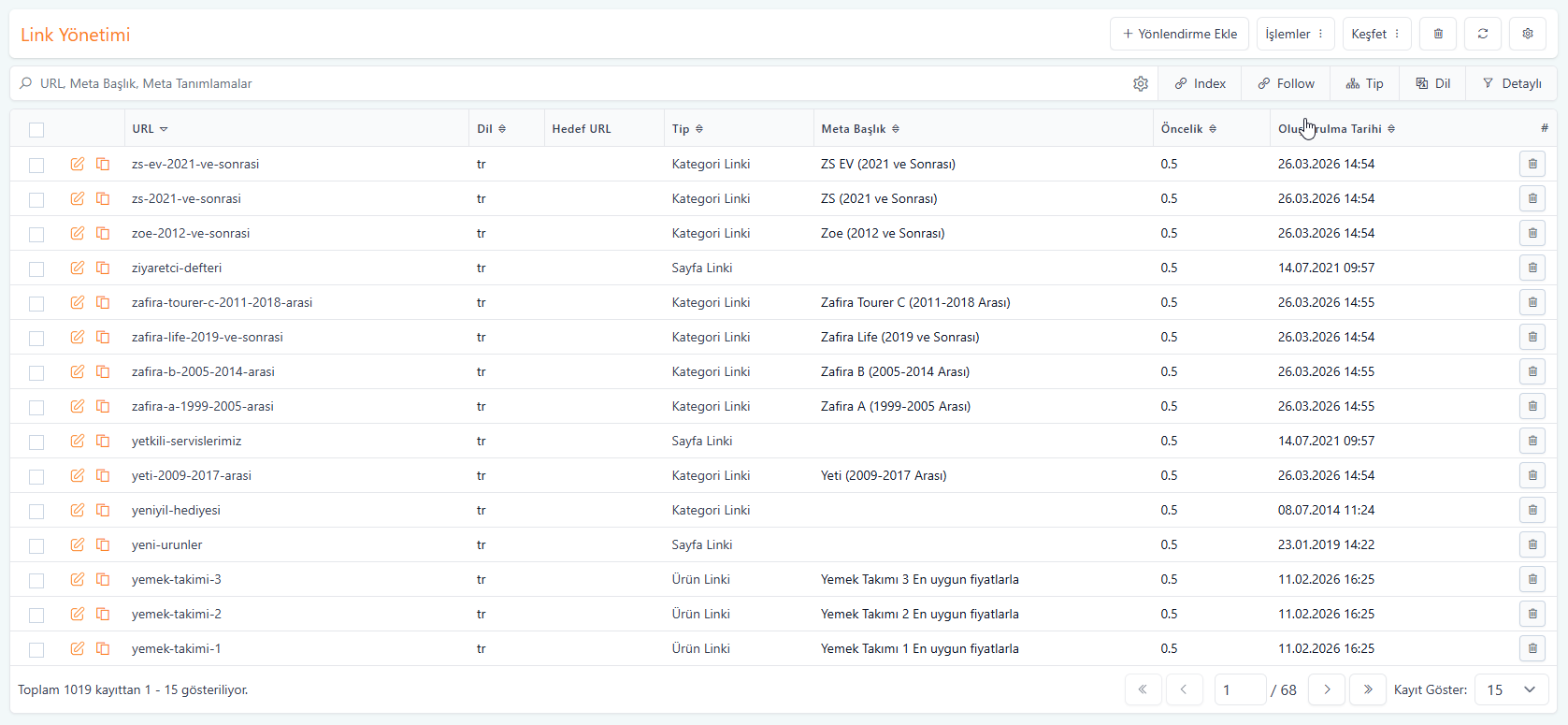Open the search settings gear icon
This screenshot has height=725, width=1568.
(1140, 83)
